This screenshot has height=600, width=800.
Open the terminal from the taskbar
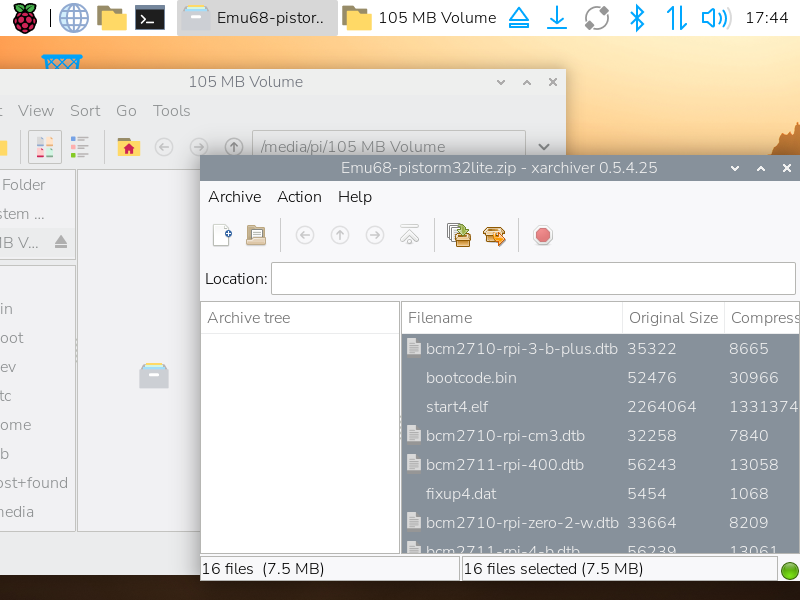[152, 17]
